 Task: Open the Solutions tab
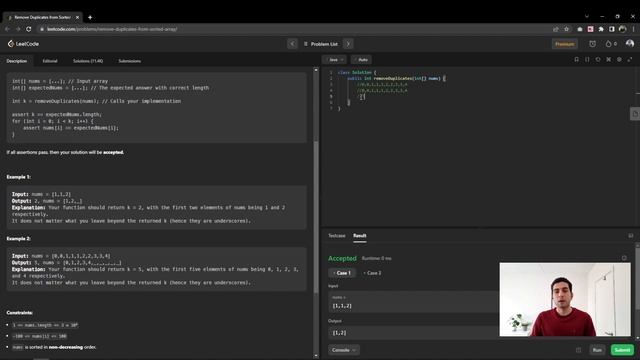tap(88, 61)
